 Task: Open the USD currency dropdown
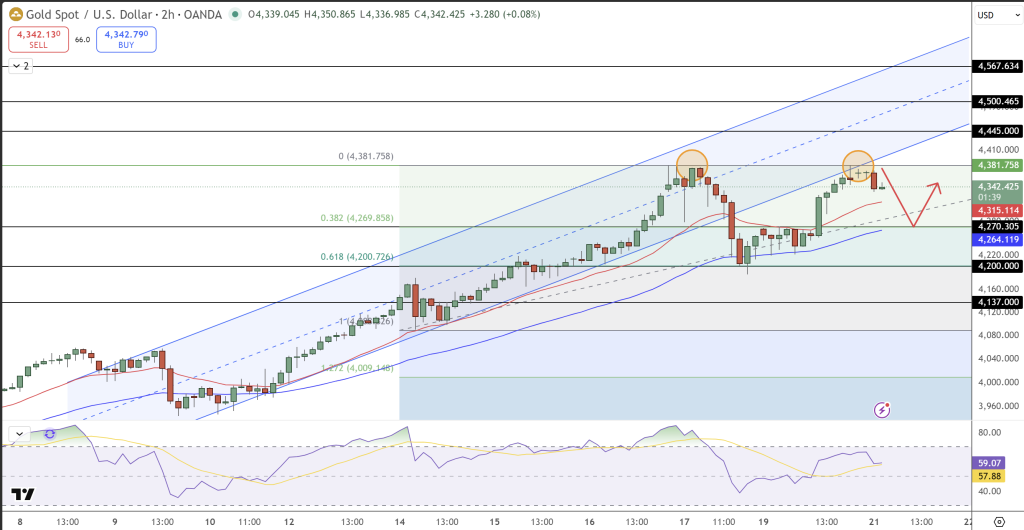point(985,15)
